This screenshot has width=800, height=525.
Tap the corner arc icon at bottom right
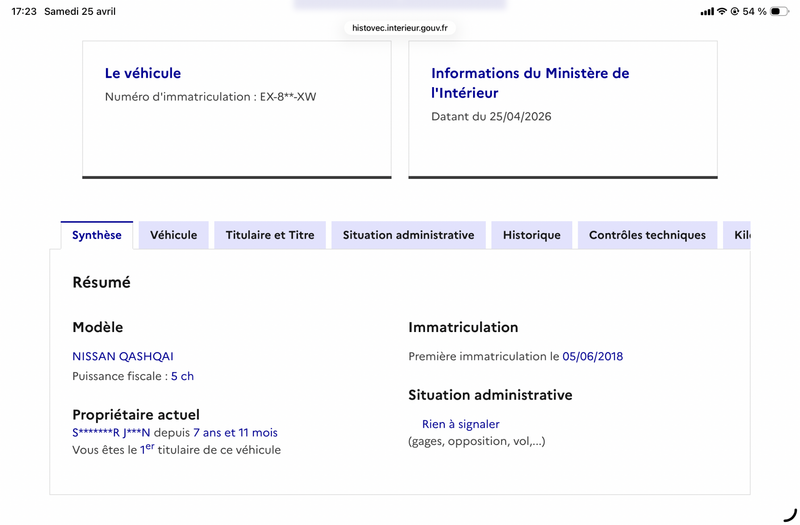coord(789,513)
